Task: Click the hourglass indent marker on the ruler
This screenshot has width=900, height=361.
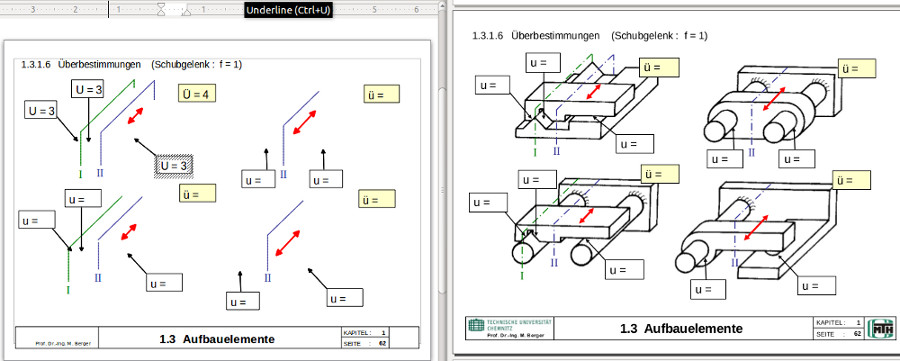Action: coord(162,9)
